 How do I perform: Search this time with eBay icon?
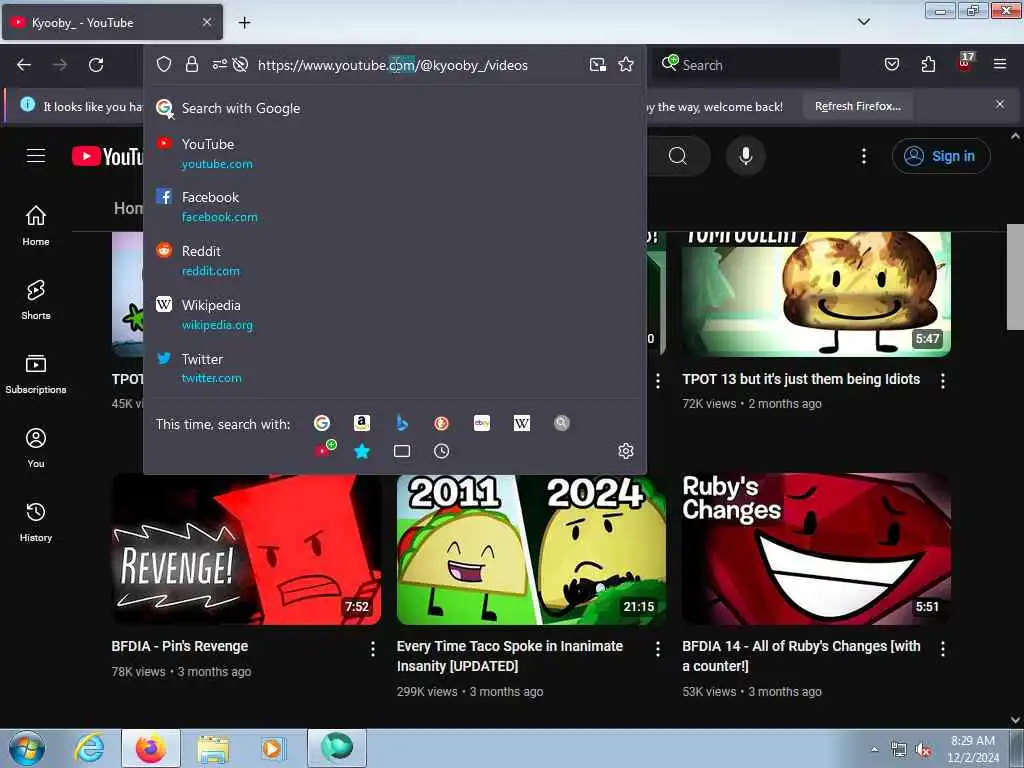pos(482,423)
